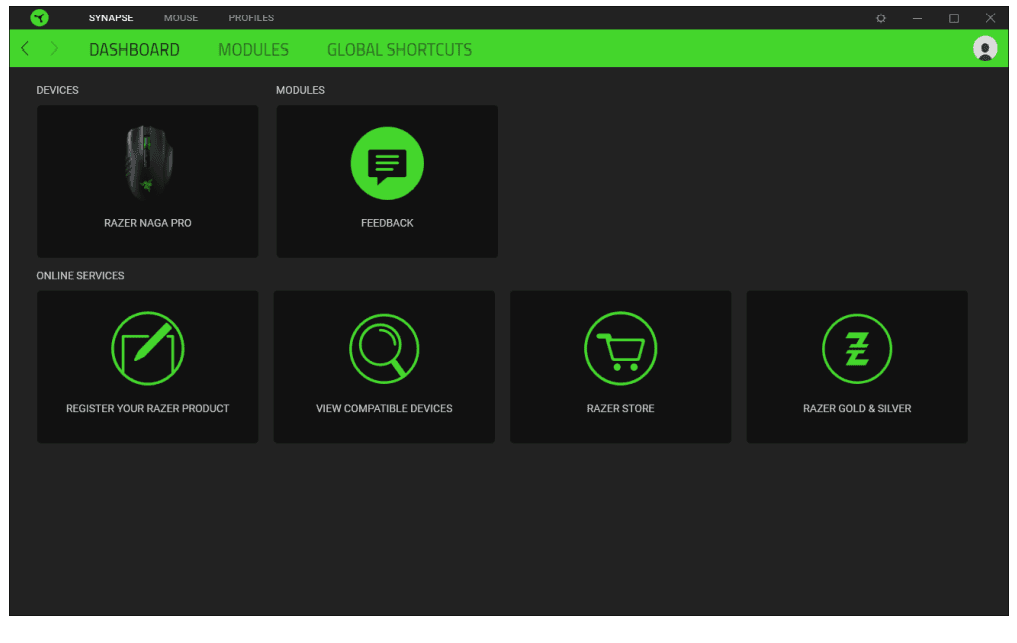Click the magnifying glass compatible devices icon
Screen dimensions: 1017x643
384,348
